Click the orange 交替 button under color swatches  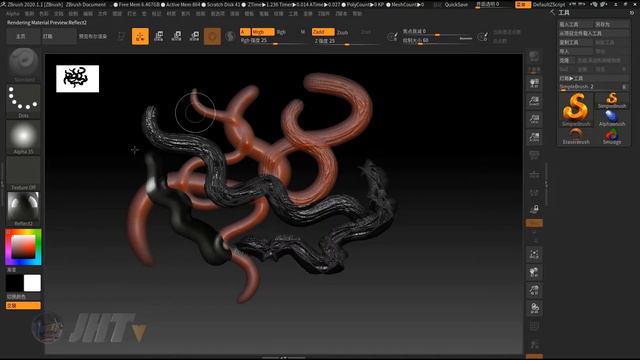click(23, 305)
